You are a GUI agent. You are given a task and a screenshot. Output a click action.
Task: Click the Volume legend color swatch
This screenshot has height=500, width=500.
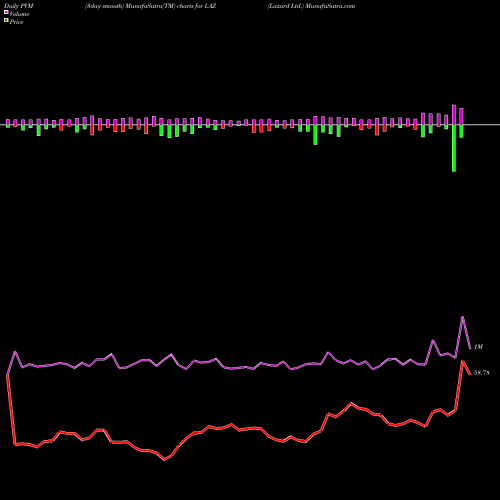pyautogui.click(x=6, y=12)
